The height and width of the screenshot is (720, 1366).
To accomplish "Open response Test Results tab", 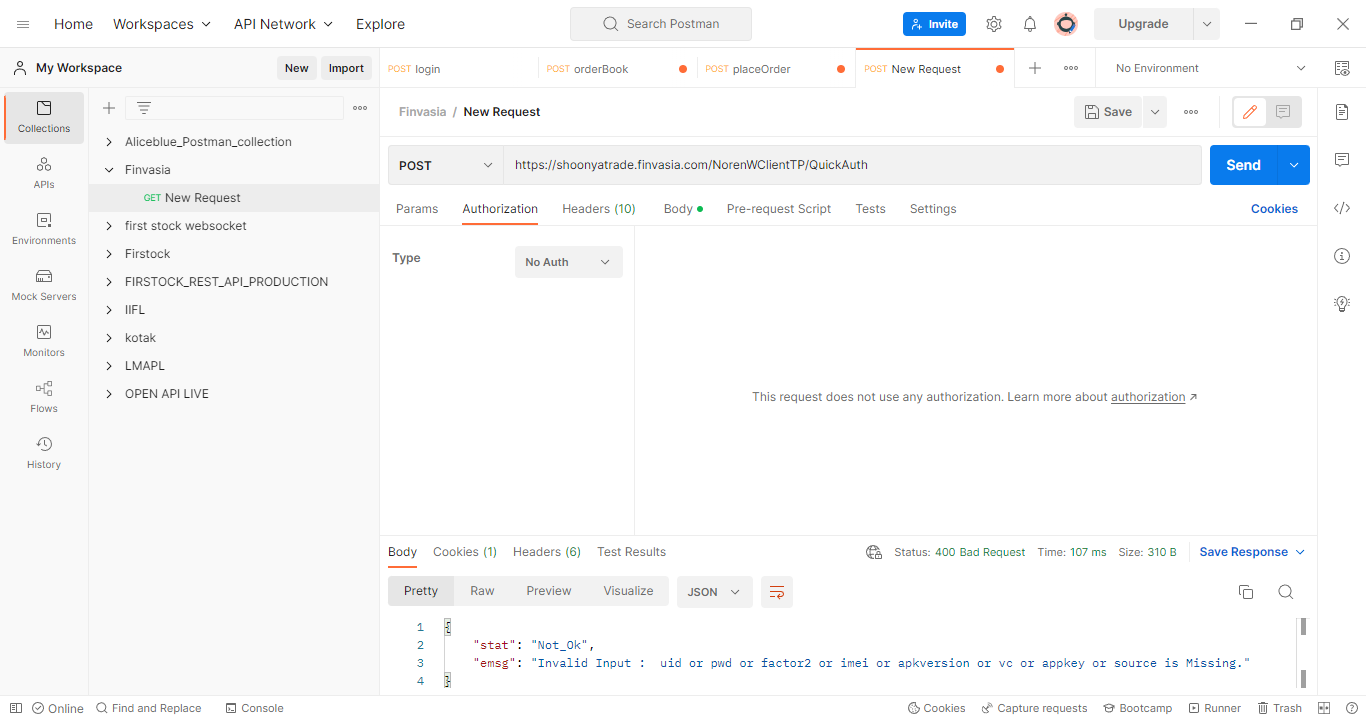I will pos(631,552).
